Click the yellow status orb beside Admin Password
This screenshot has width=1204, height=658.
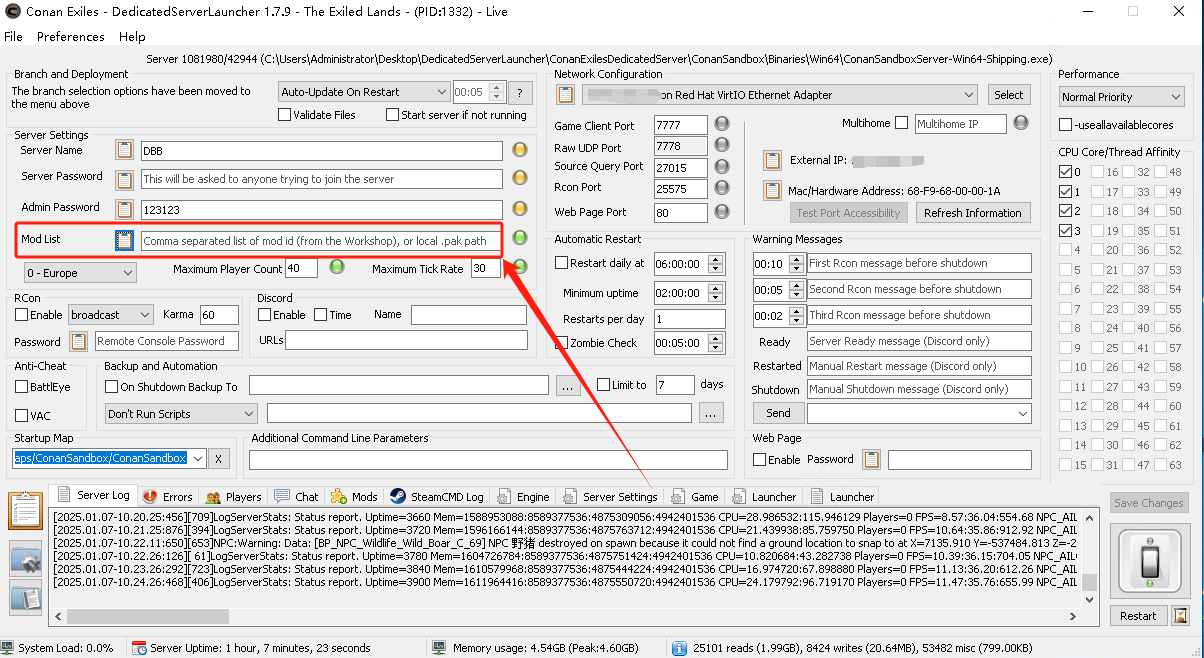point(520,209)
